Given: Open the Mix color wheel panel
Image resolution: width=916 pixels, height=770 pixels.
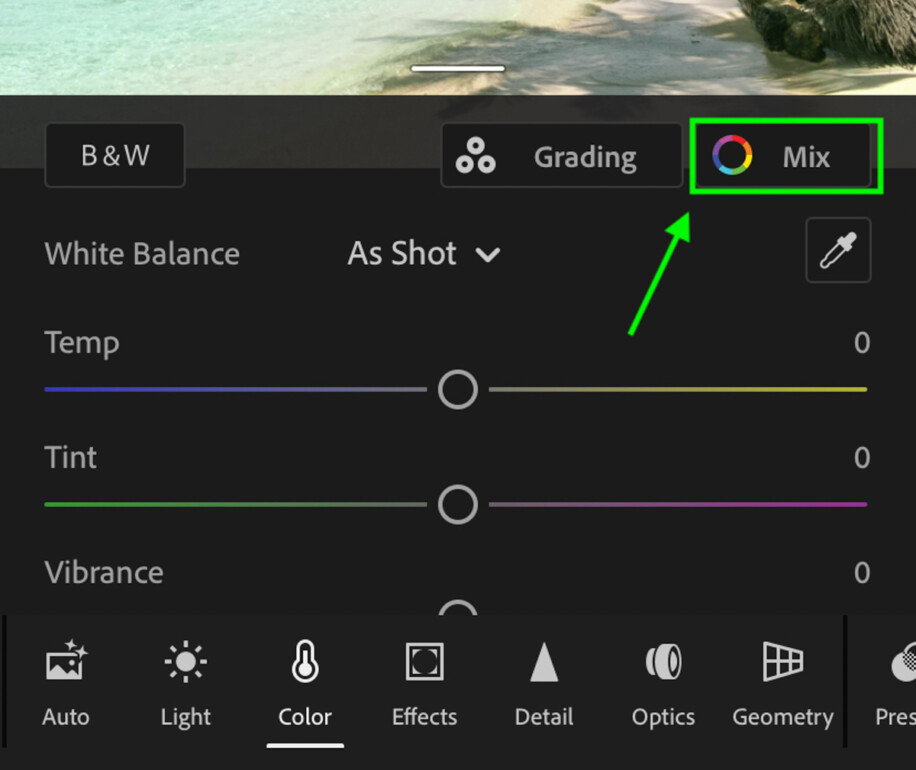Looking at the screenshot, I should pos(785,156).
